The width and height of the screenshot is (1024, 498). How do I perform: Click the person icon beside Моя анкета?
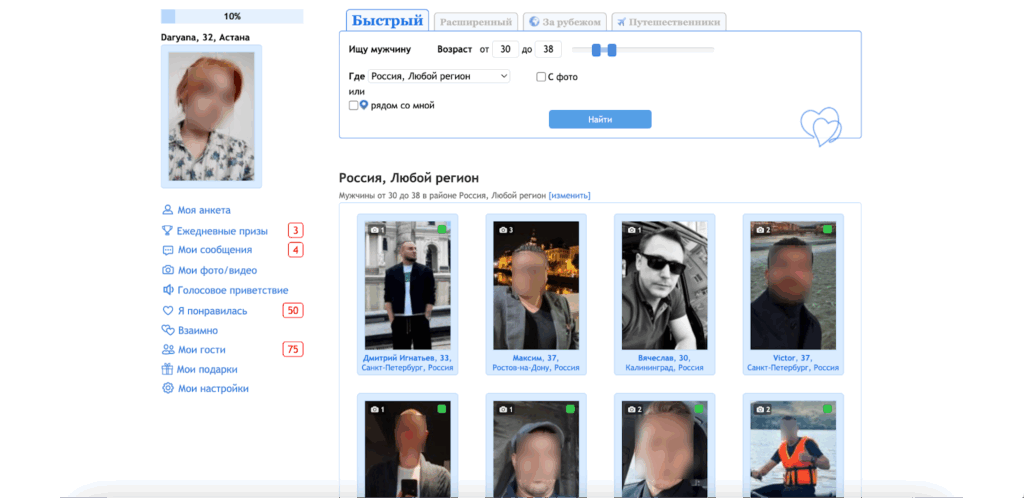click(x=168, y=210)
